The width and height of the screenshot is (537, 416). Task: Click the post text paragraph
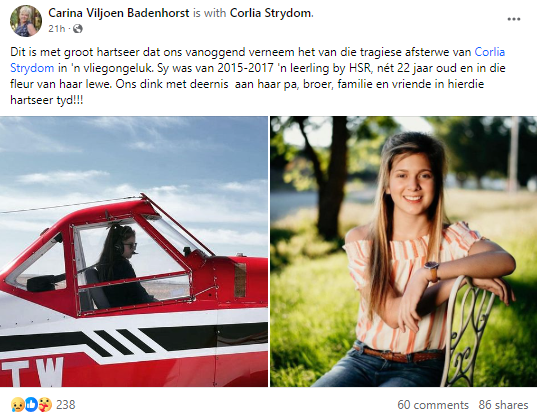tap(258, 76)
